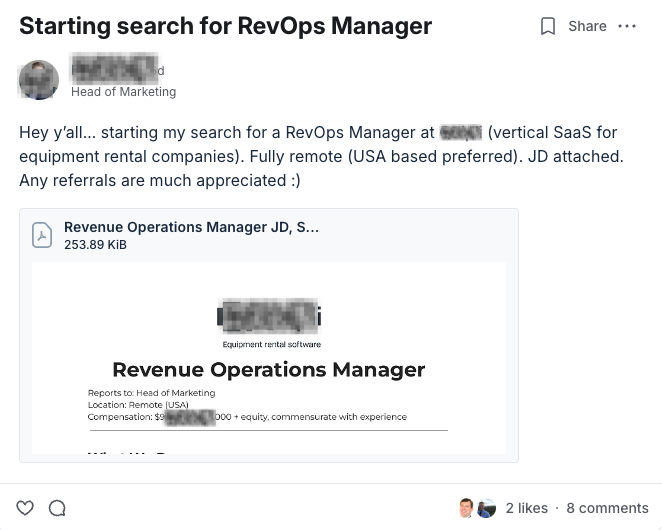The height and width of the screenshot is (530, 662).
Task: Click the blurred company logo in the preview
Action: click(269, 316)
